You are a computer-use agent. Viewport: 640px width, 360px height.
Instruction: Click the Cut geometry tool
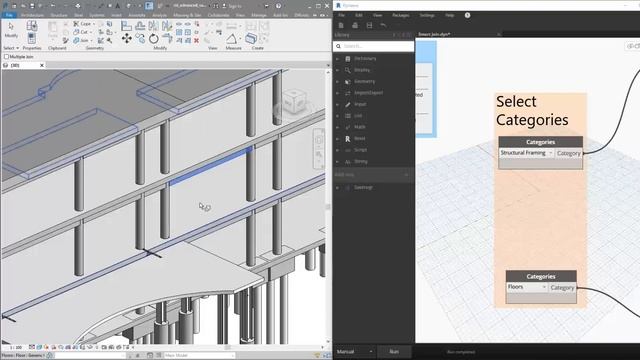point(82,32)
